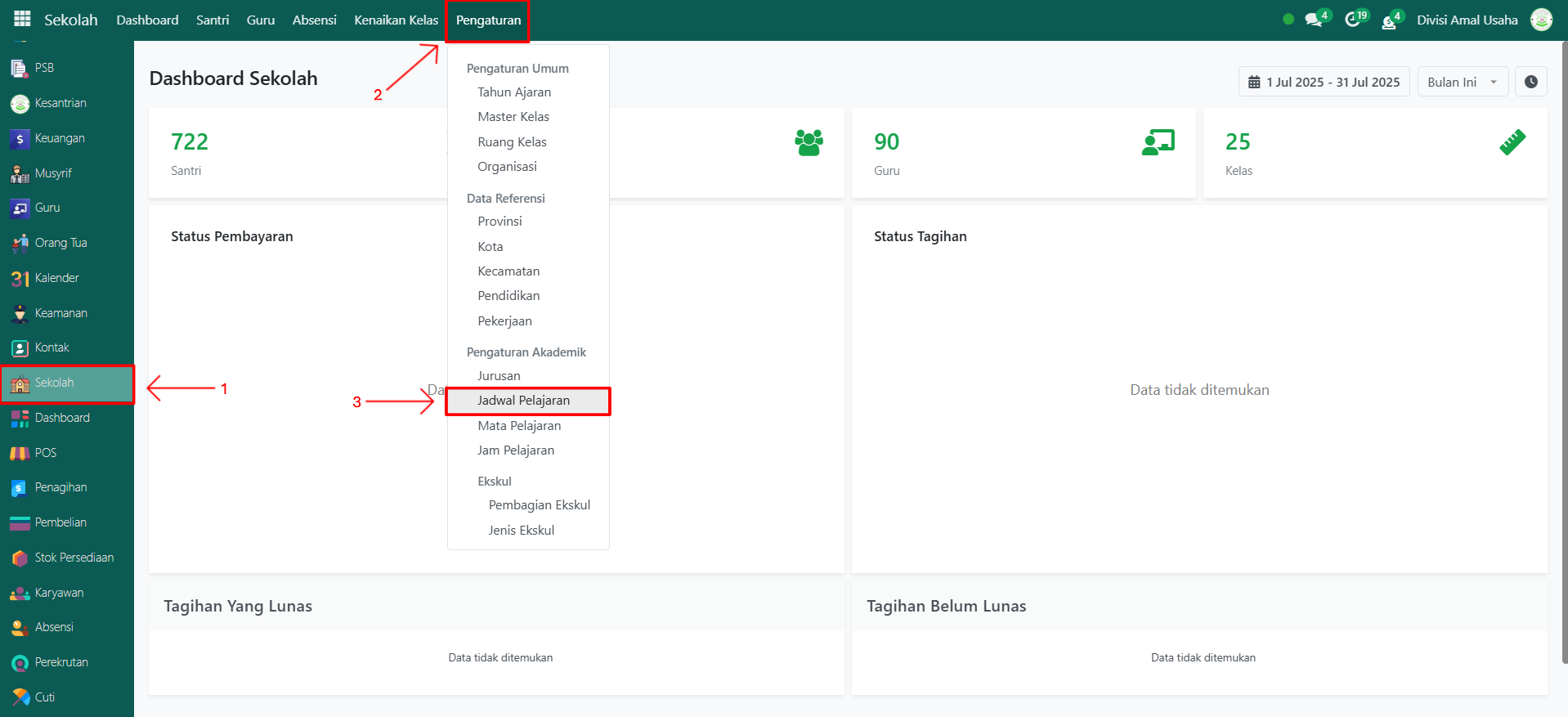Image resolution: width=1568 pixels, height=717 pixels.
Task: Open the Kenaikan Kelas tab
Action: click(x=396, y=20)
